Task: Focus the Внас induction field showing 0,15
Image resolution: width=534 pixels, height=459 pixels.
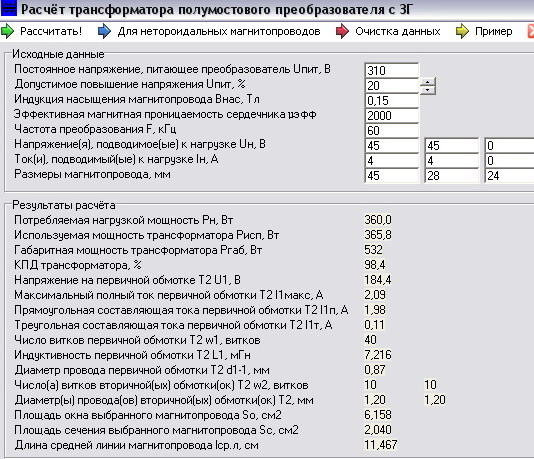Action: [392, 100]
